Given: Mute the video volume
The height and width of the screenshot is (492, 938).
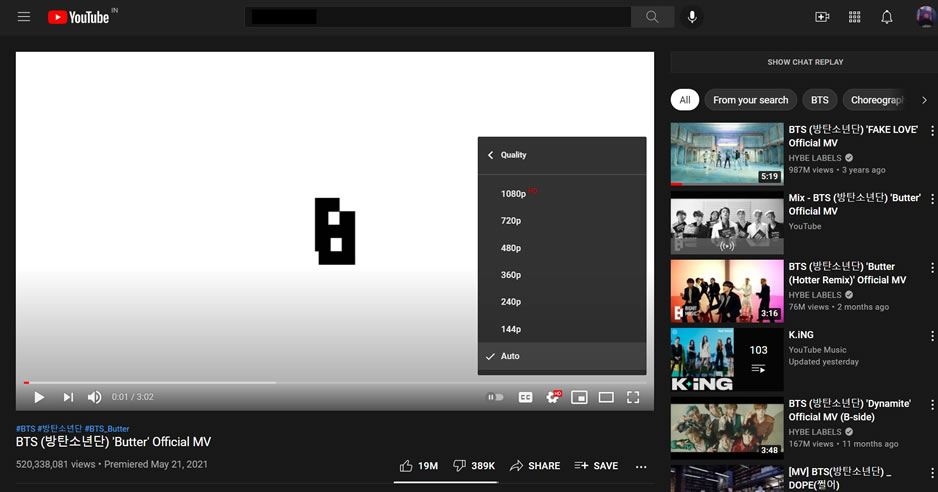Looking at the screenshot, I should point(95,397).
